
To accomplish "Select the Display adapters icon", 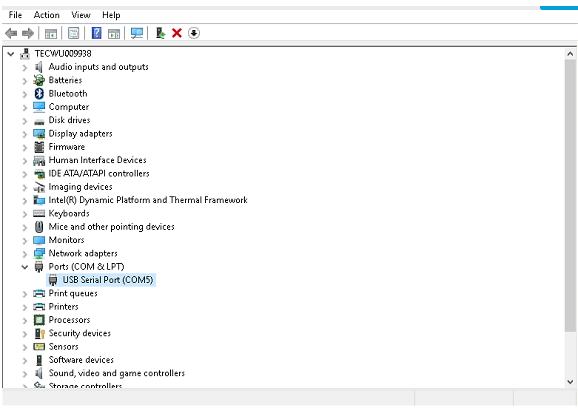I will click(39, 133).
